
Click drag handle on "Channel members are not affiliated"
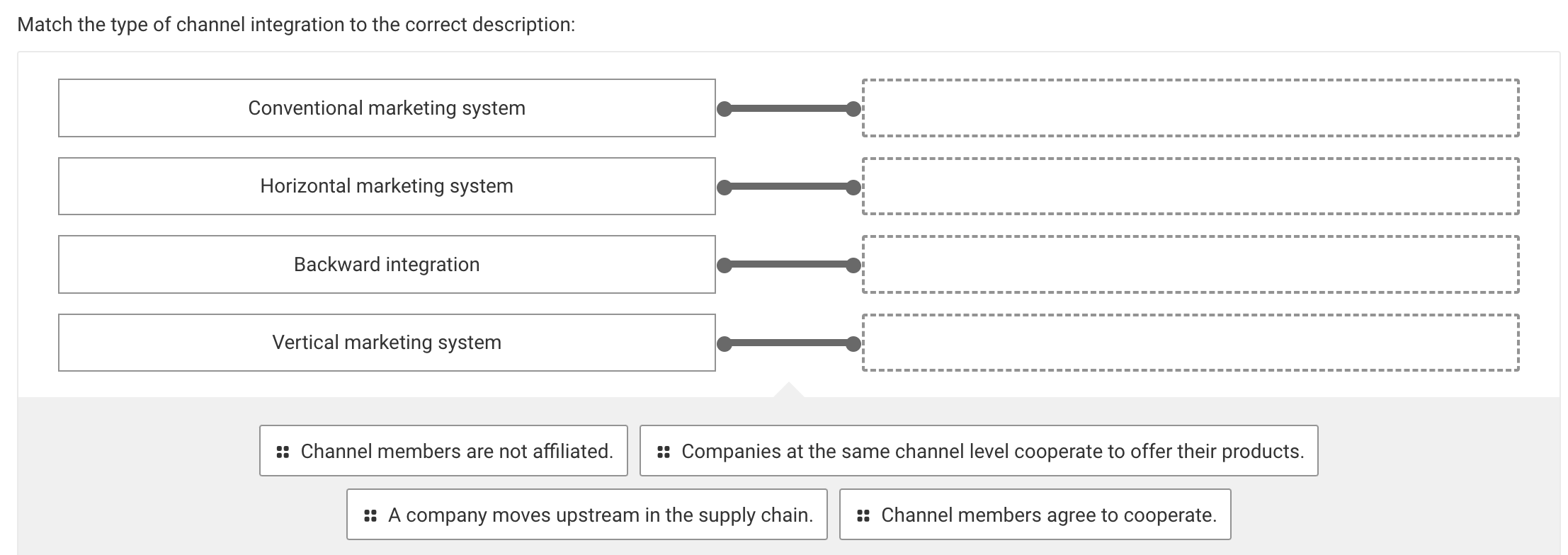(x=283, y=450)
